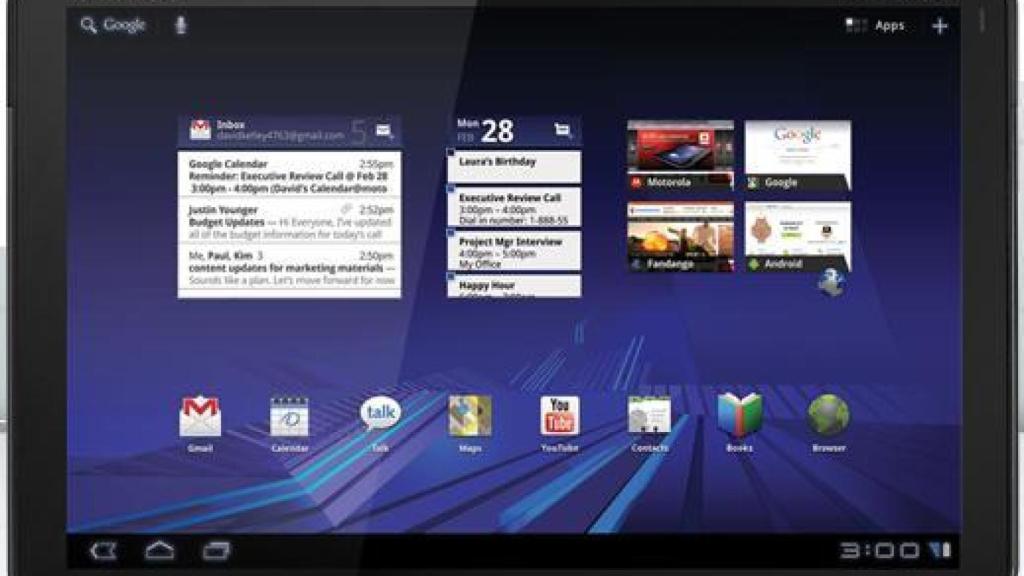Screen dimensions: 1024x576
Task: Open Maps
Action: 470,412
